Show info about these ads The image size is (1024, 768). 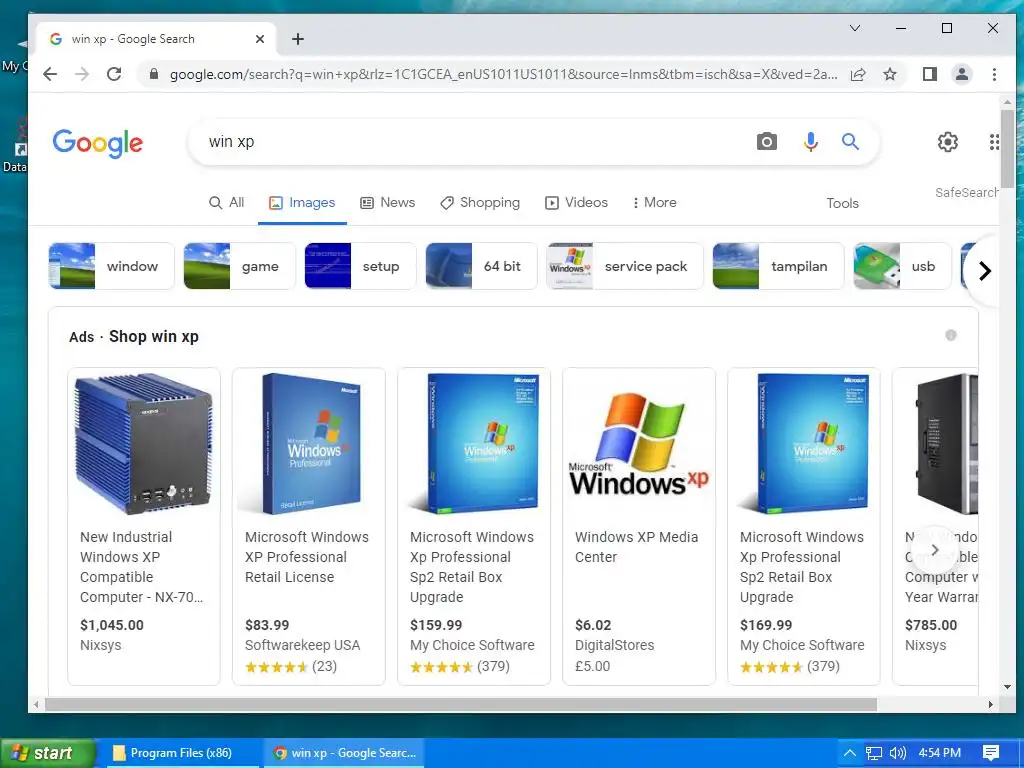point(951,335)
